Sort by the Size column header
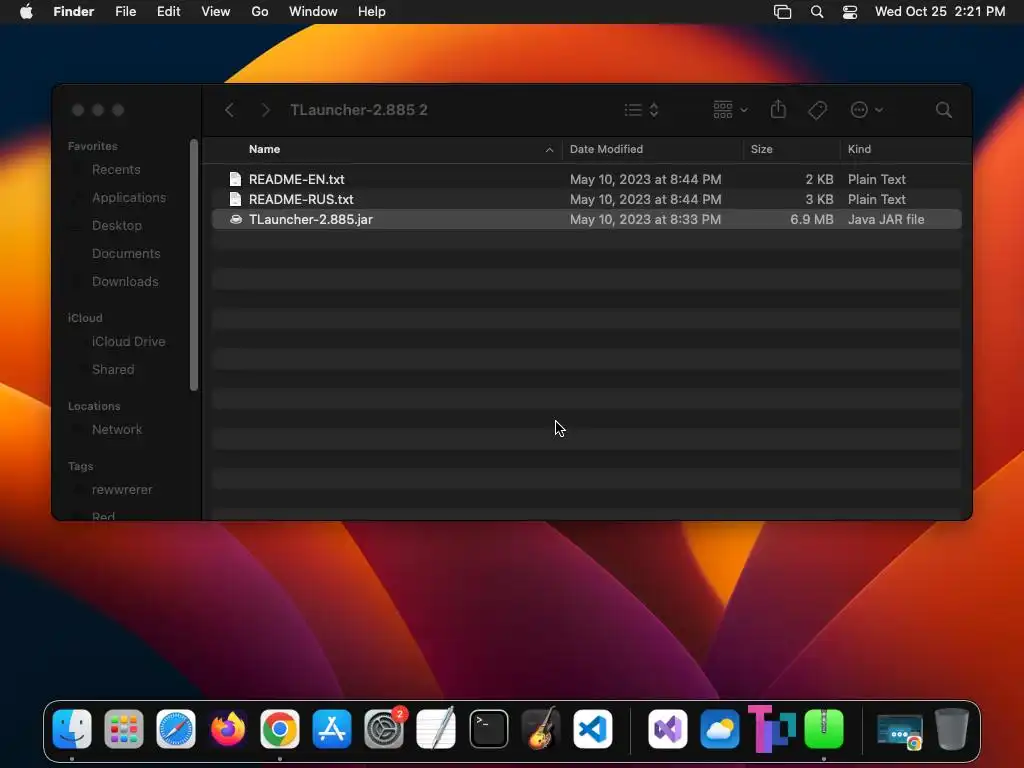This screenshot has height=768, width=1024. pos(761,149)
